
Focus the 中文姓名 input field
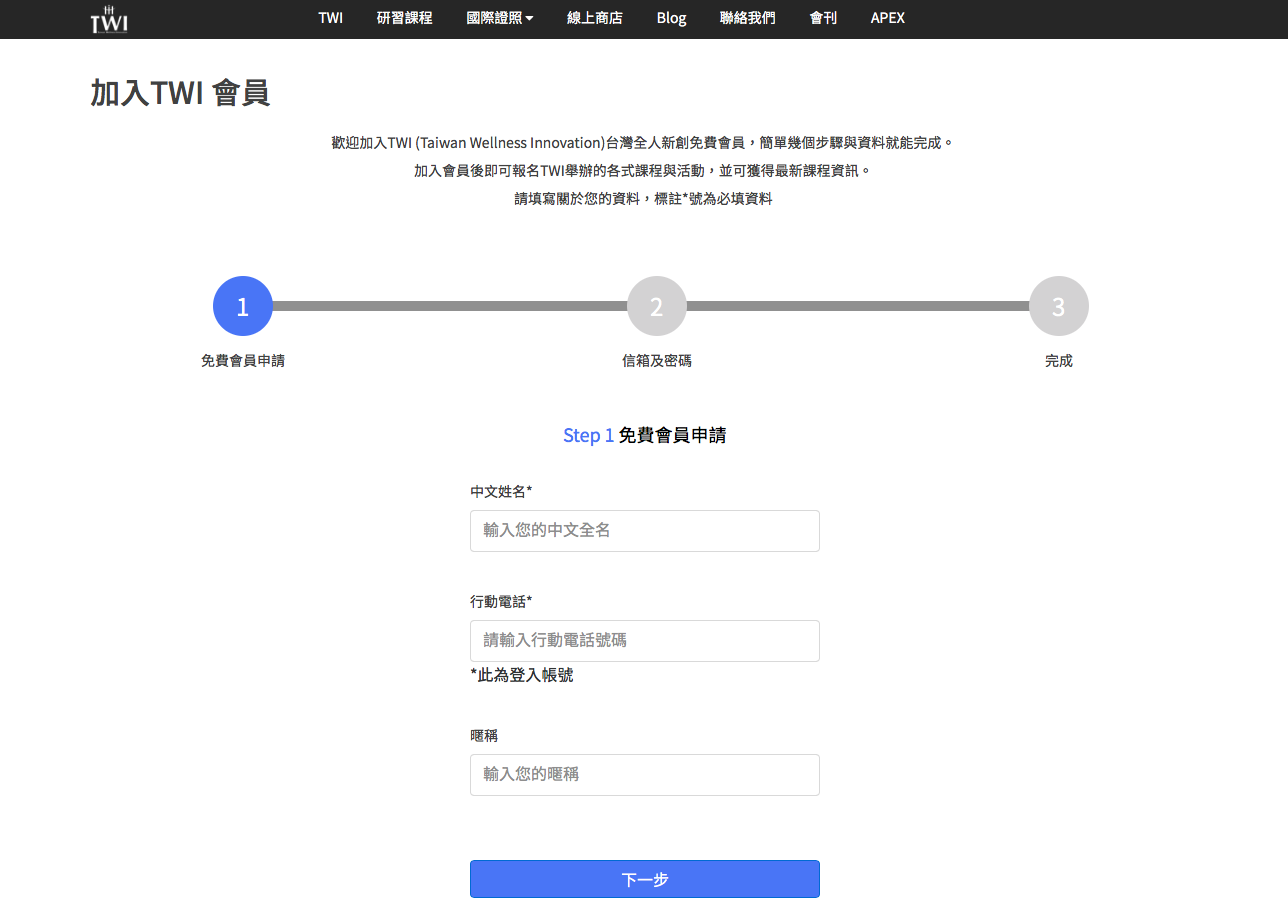coord(645,531)
